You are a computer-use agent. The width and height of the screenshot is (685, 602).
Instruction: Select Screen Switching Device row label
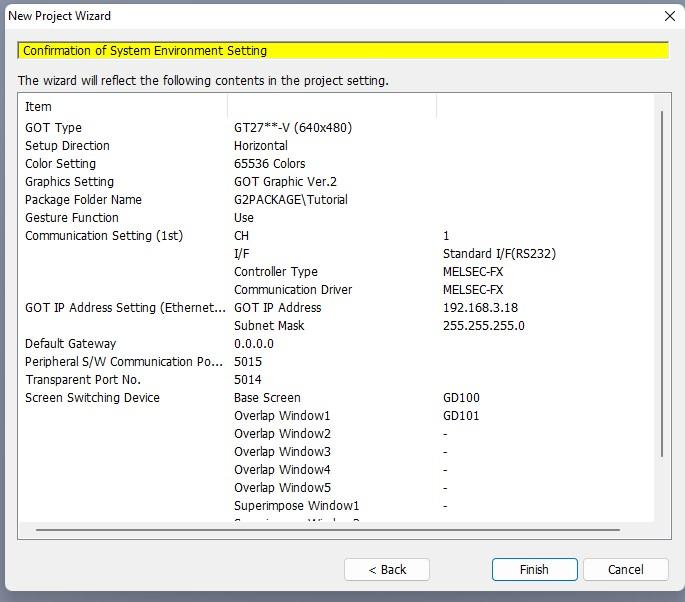tap(92, 398)
